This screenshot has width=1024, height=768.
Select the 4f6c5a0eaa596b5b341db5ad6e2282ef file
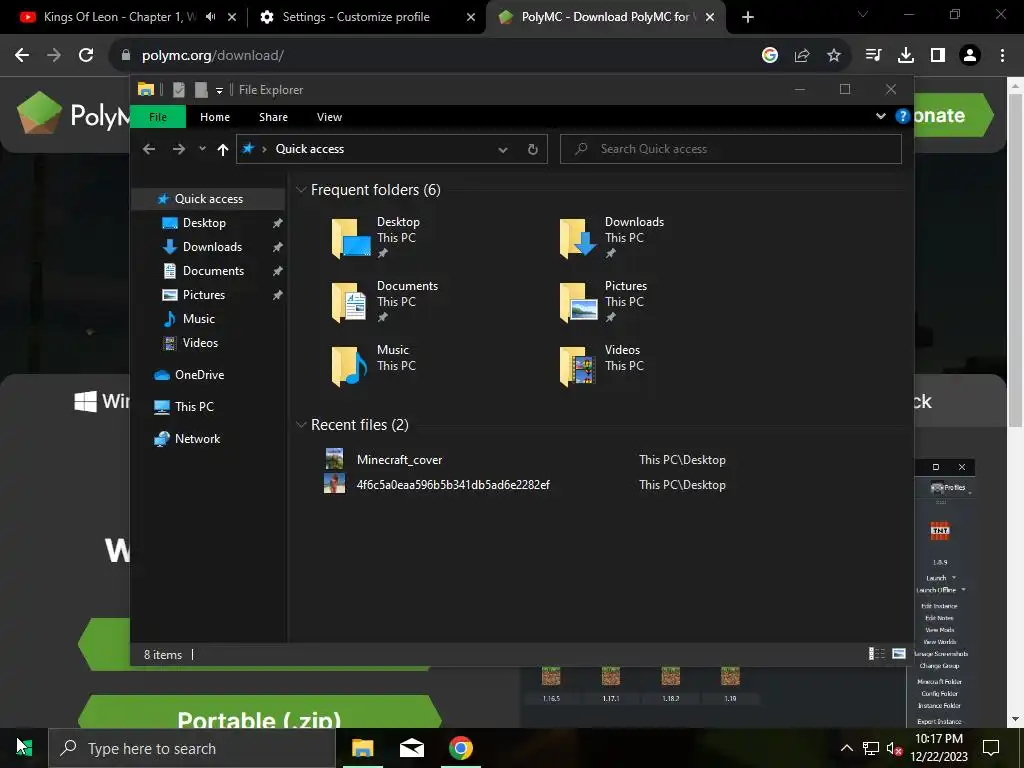453,485
